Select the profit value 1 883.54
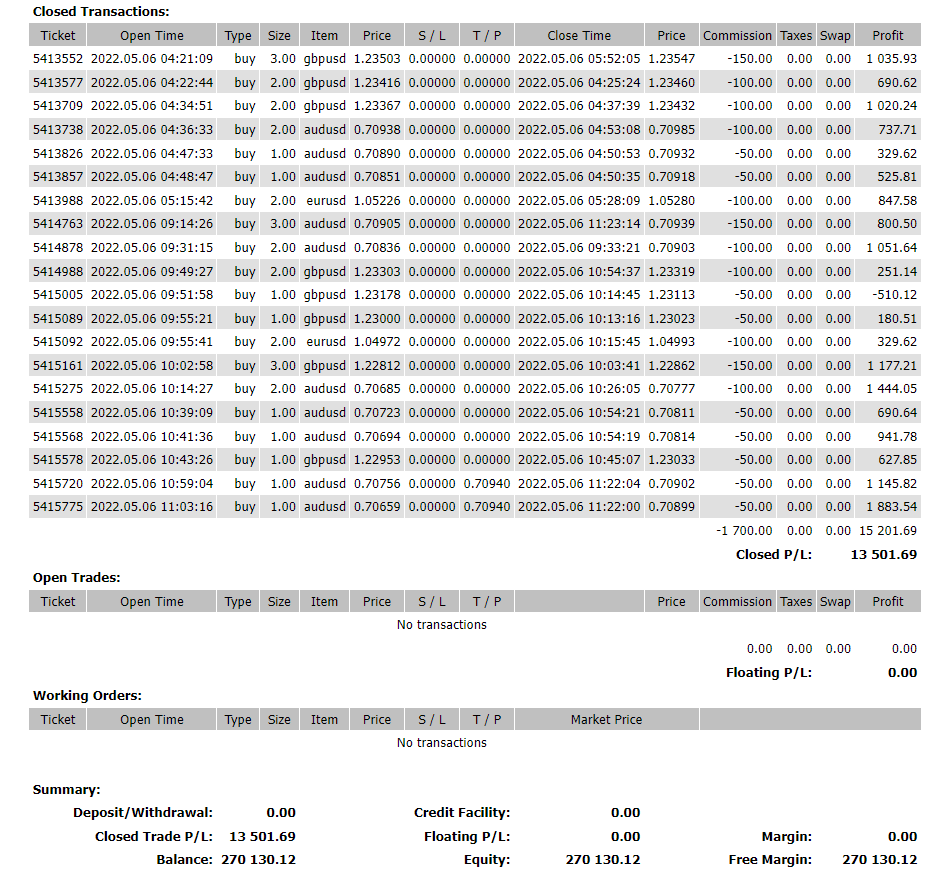The image size is (938, 877). pos(891,507)
